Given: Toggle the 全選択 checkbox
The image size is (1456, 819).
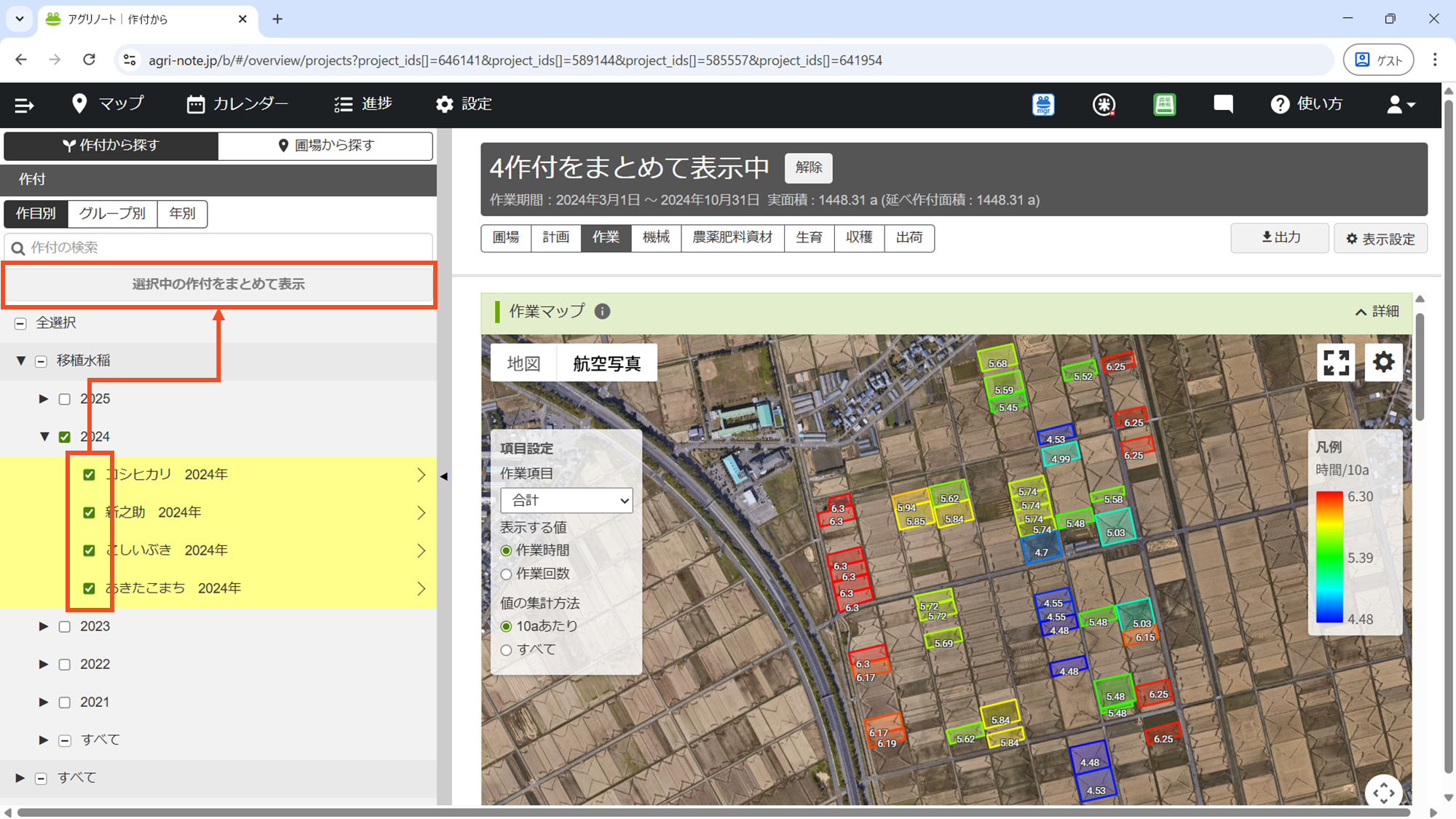Looking at the screenshot, I should pyautogui.click(x=20, y=323).
